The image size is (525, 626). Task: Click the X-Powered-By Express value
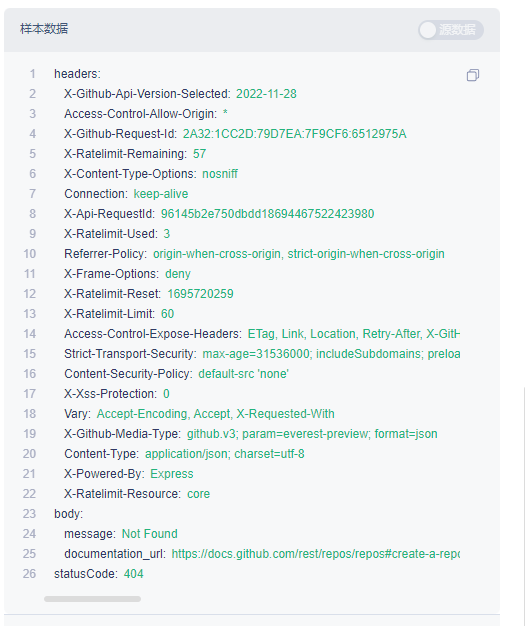172,474
